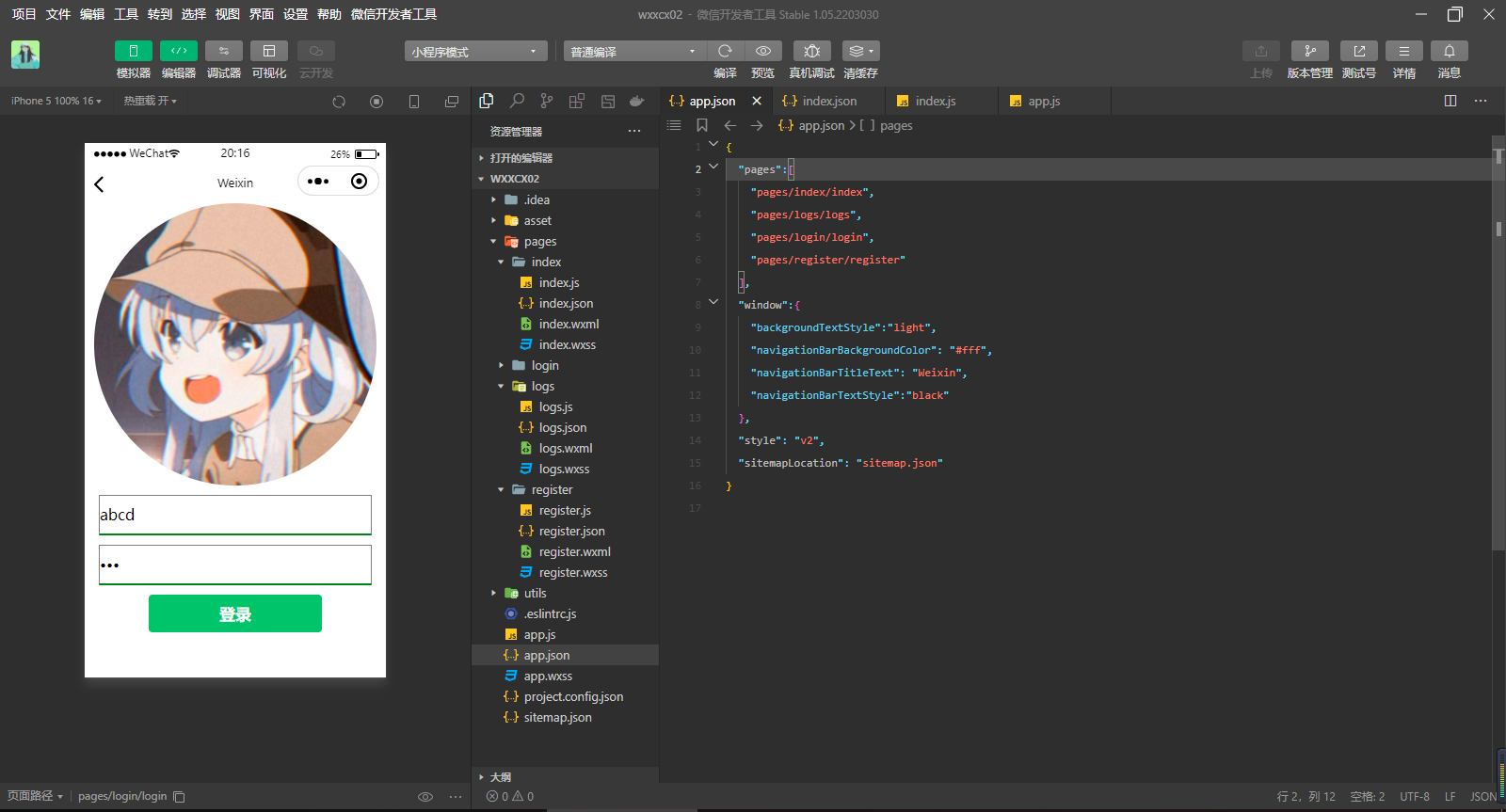Viewport: 1506px width, 812px height.
Task: Click the green login button
Action: coord(235,613)
